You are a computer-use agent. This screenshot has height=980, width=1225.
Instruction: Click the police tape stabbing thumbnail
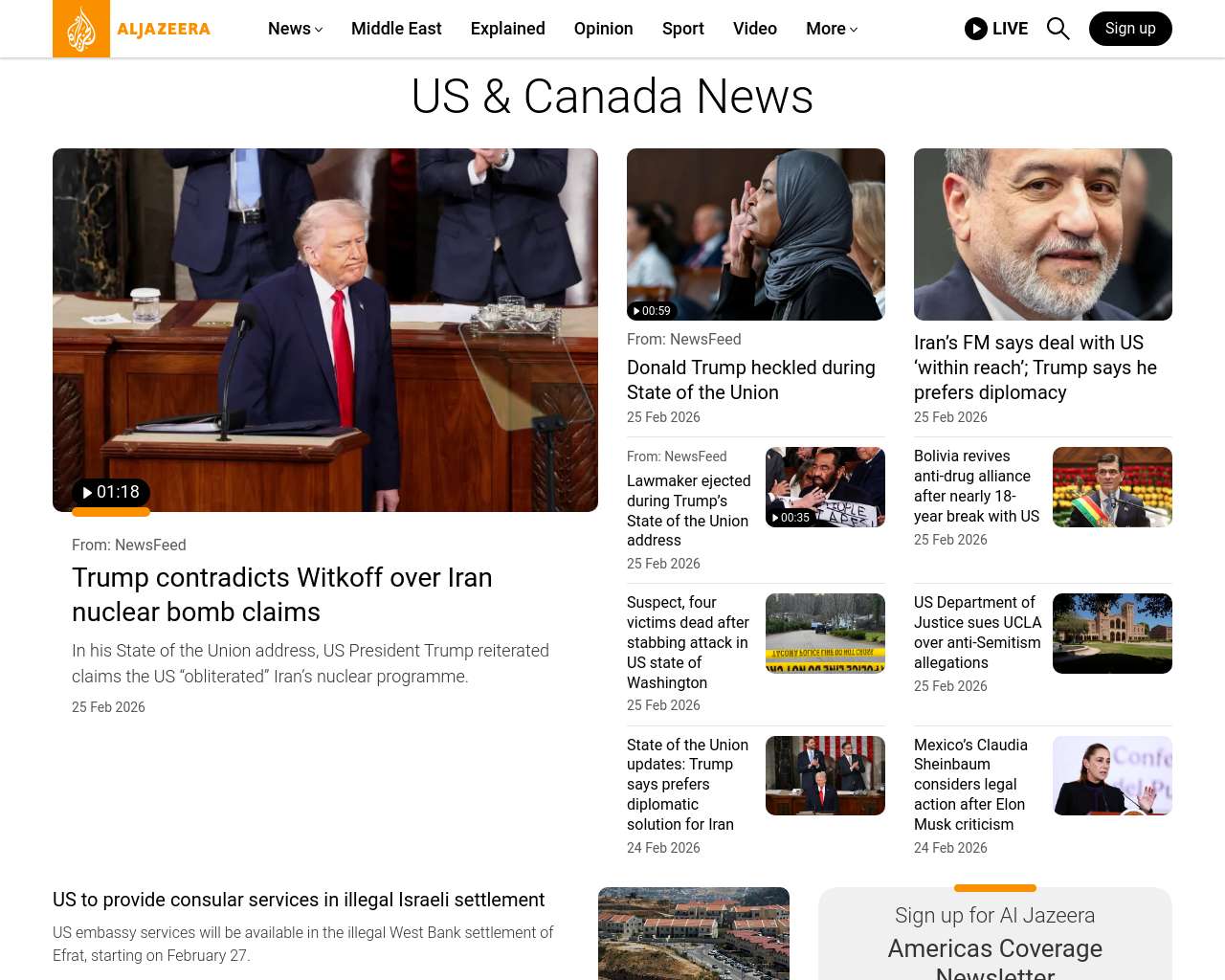pos(825,634)
